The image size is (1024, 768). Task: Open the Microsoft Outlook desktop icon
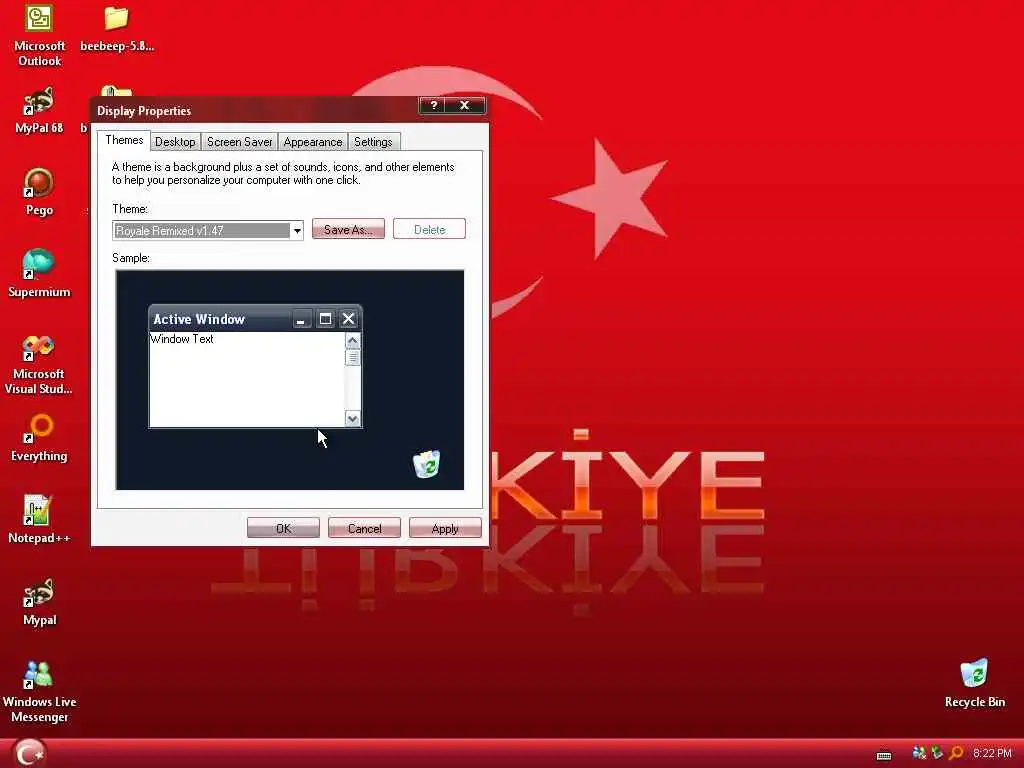[x=39, y=35]
